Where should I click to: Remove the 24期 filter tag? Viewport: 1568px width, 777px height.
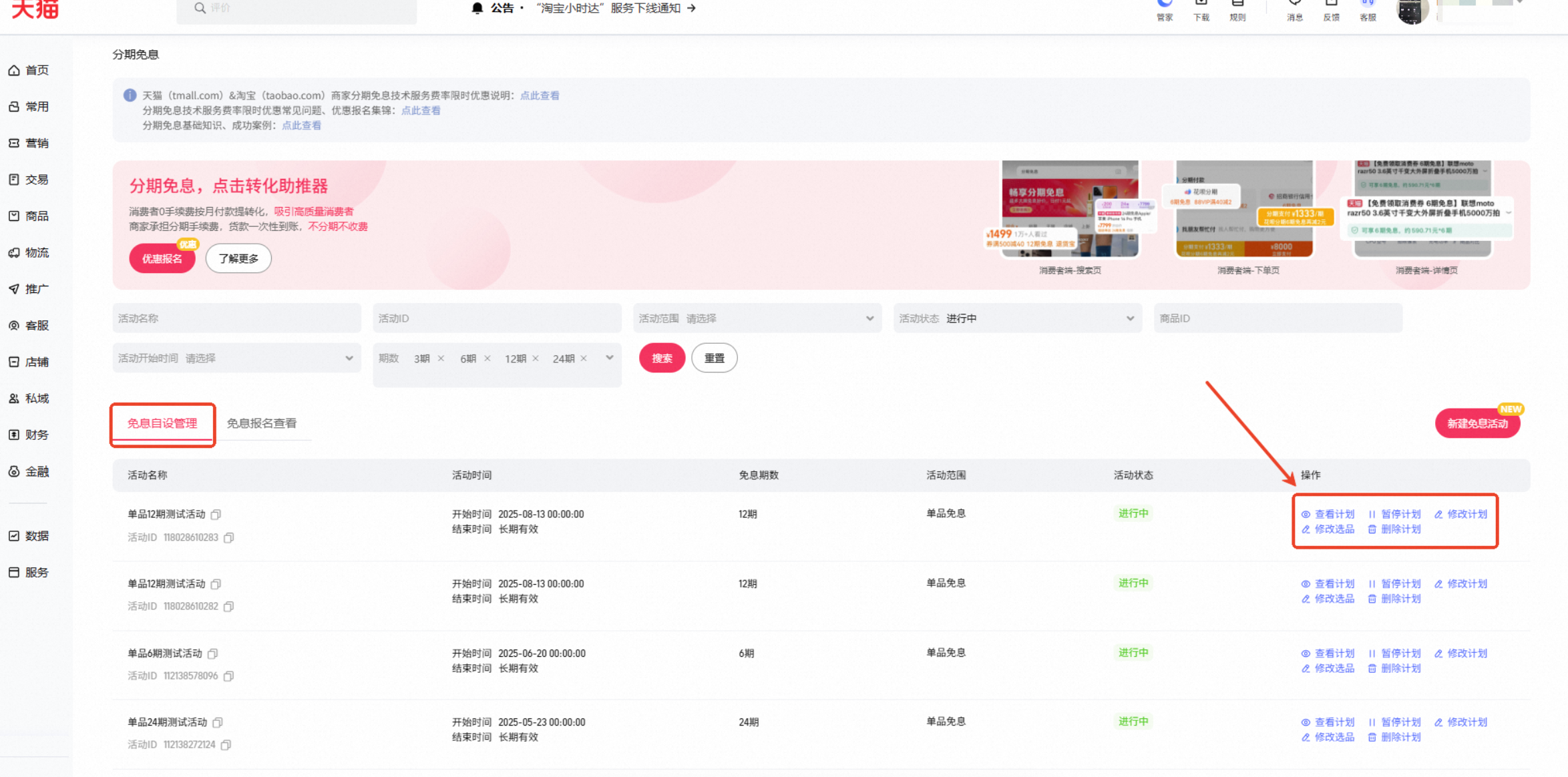[x=584, y=358]
